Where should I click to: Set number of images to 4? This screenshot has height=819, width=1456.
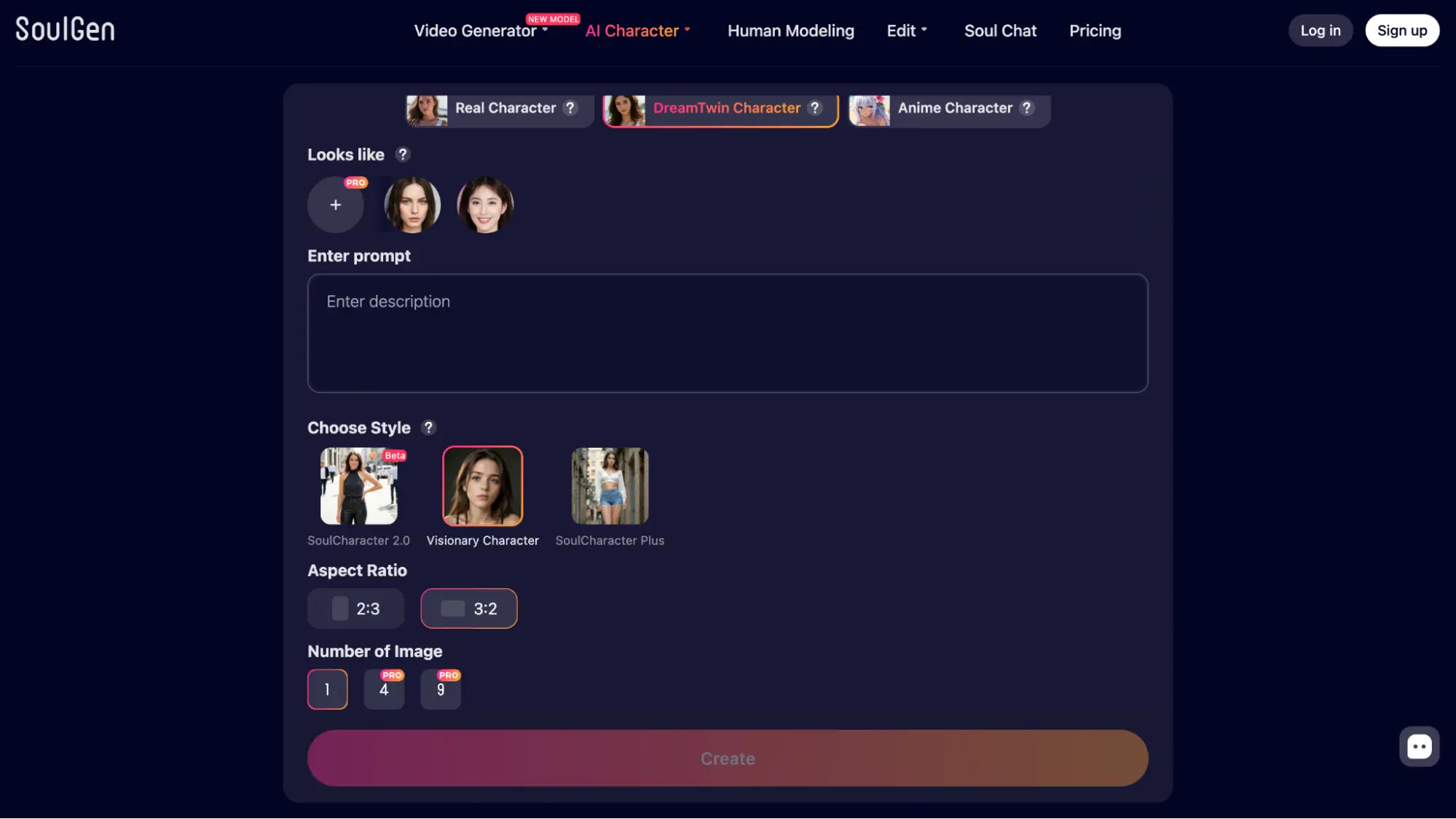point(384,689)
